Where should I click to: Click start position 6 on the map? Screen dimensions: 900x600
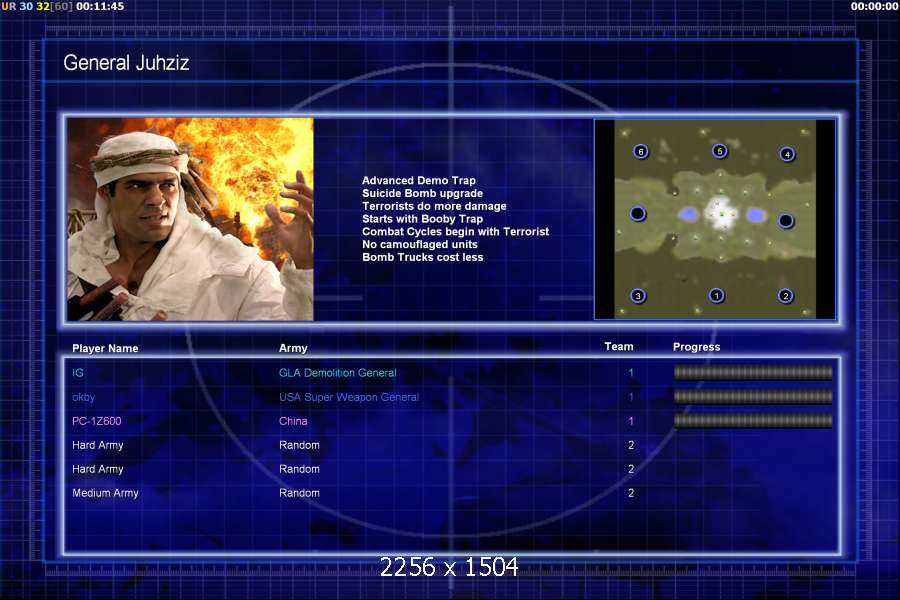(641, 152)
